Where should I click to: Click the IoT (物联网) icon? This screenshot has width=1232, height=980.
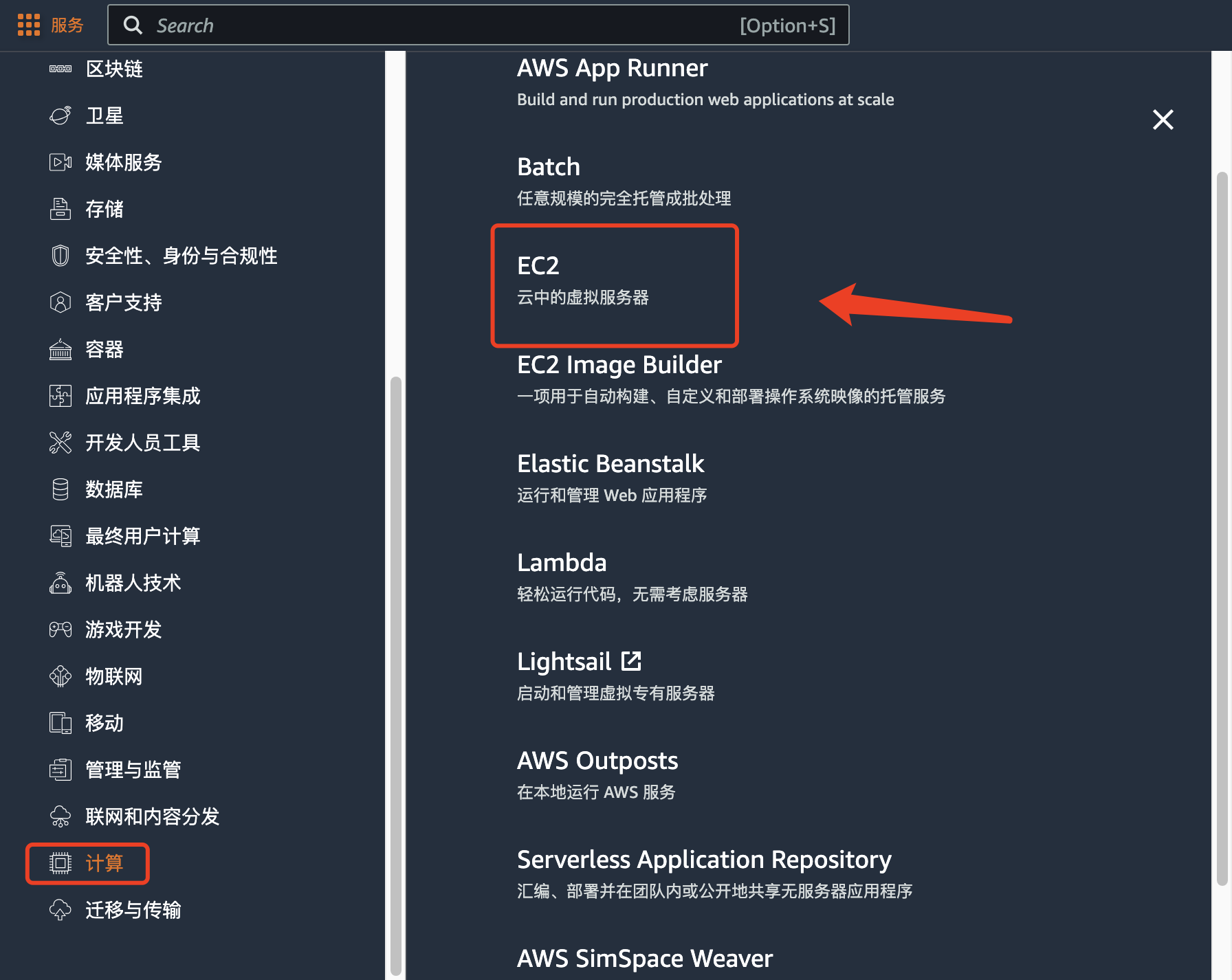tap(60, 676)
